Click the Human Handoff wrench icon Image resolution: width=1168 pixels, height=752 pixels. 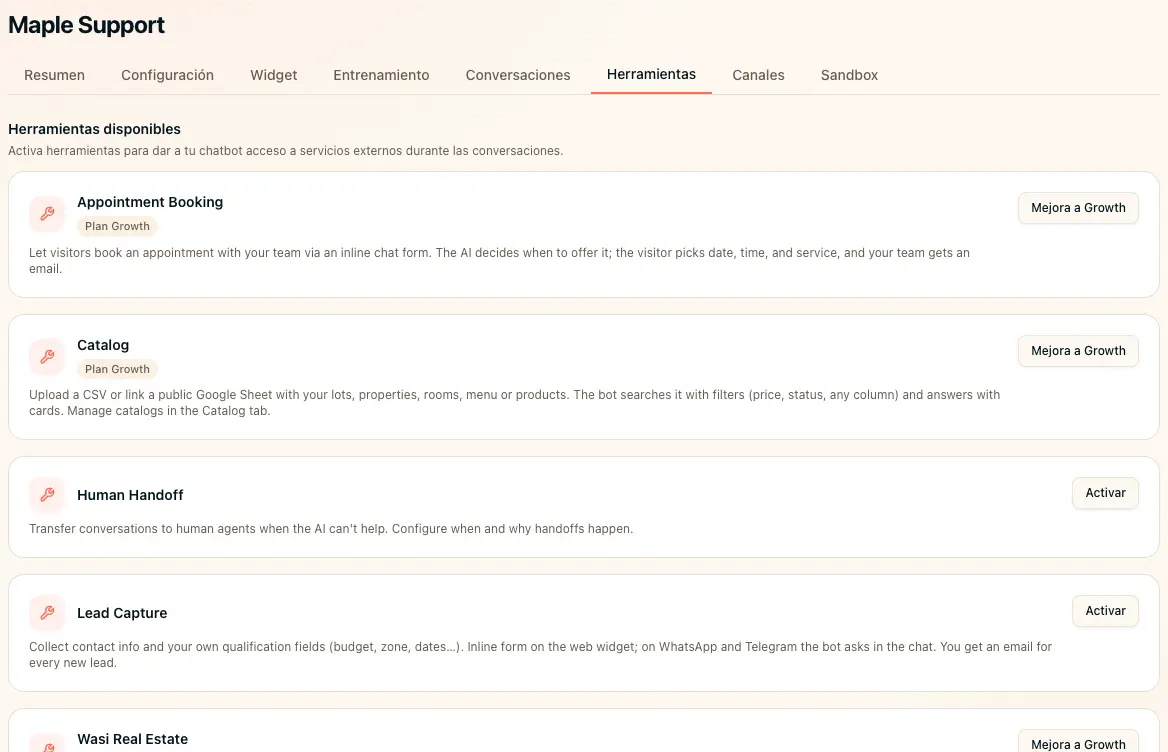point(47,495)
